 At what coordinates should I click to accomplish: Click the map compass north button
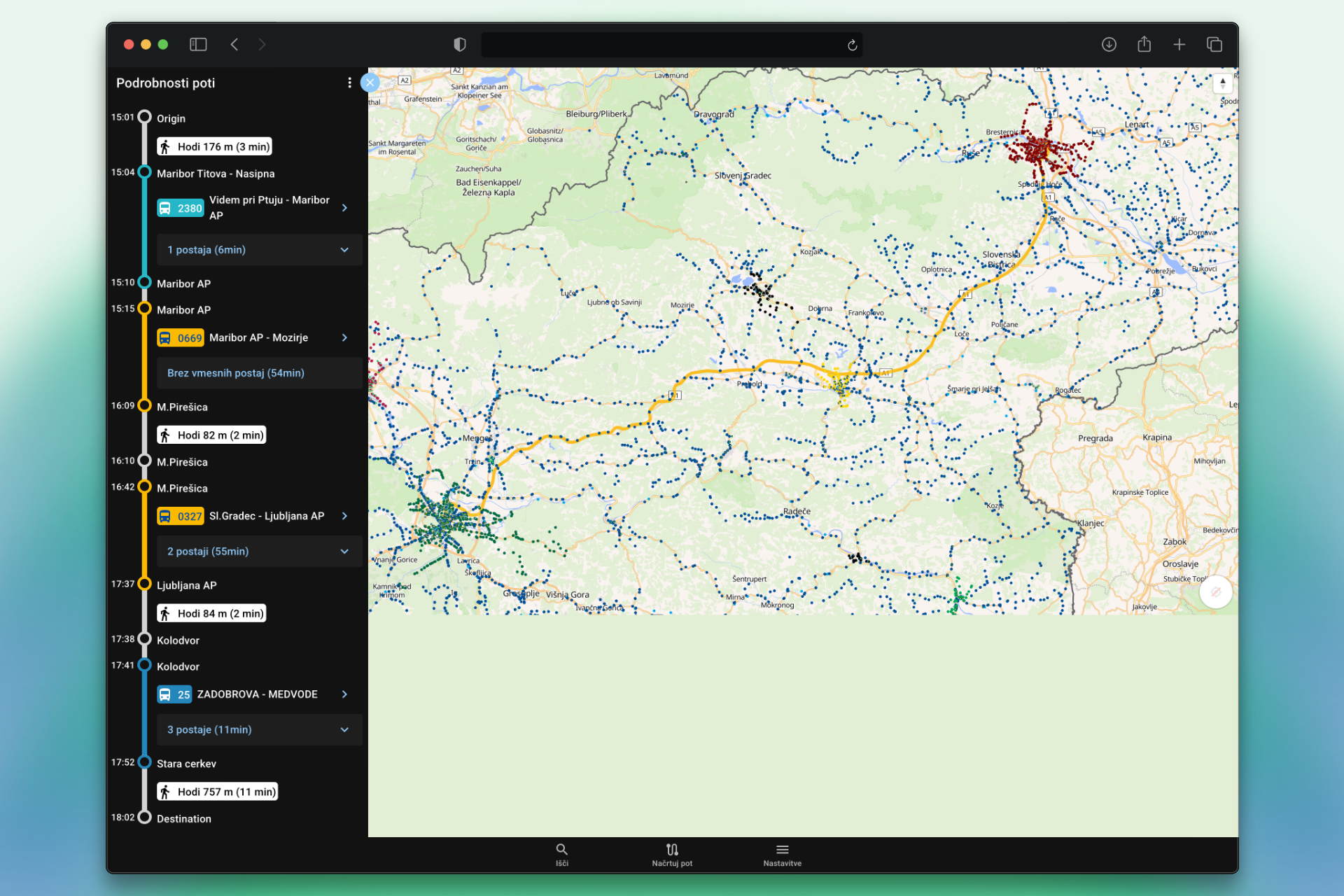[1222, 83]
